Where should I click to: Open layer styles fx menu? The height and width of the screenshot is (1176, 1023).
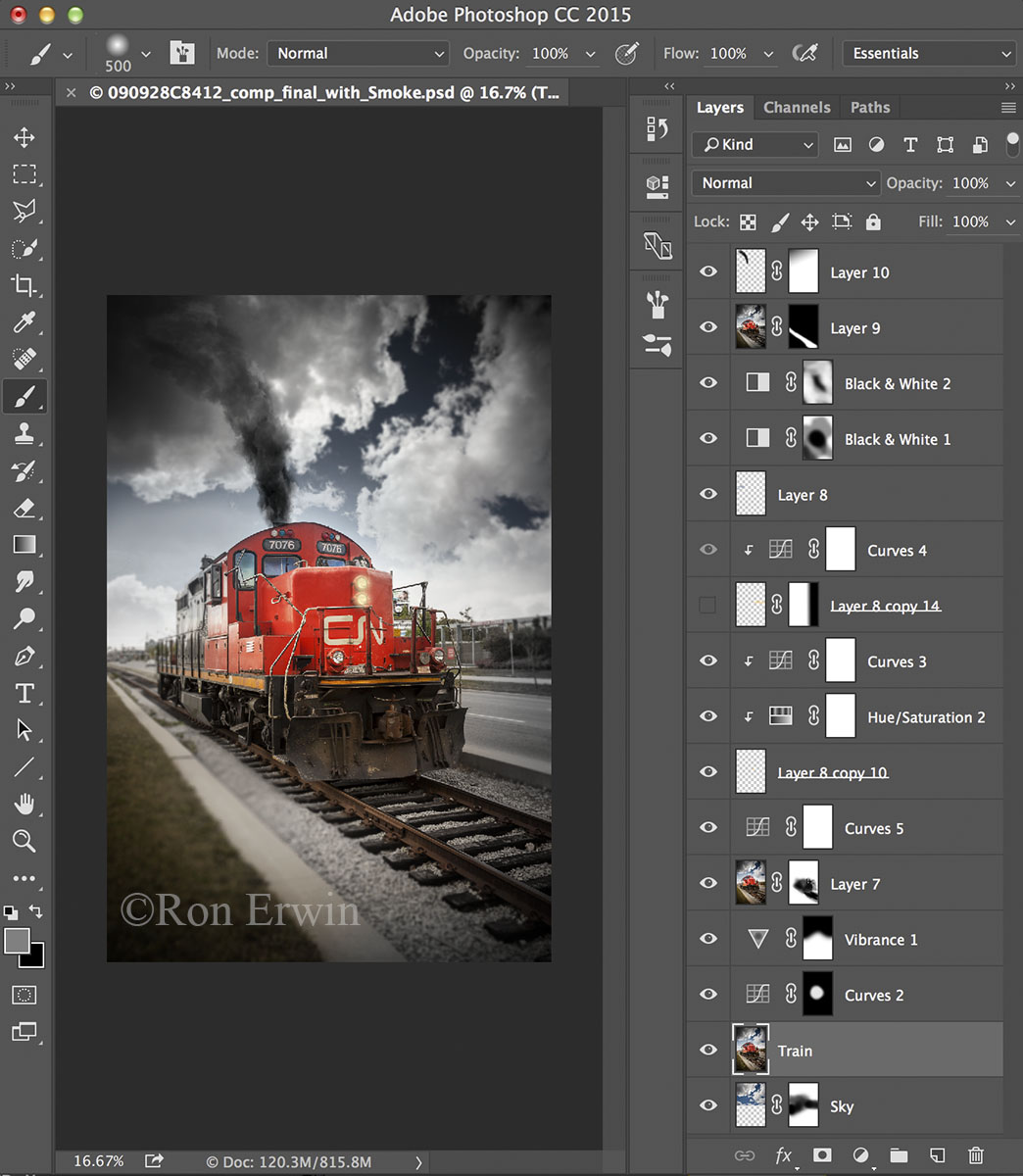click(x=784, y=1156)
